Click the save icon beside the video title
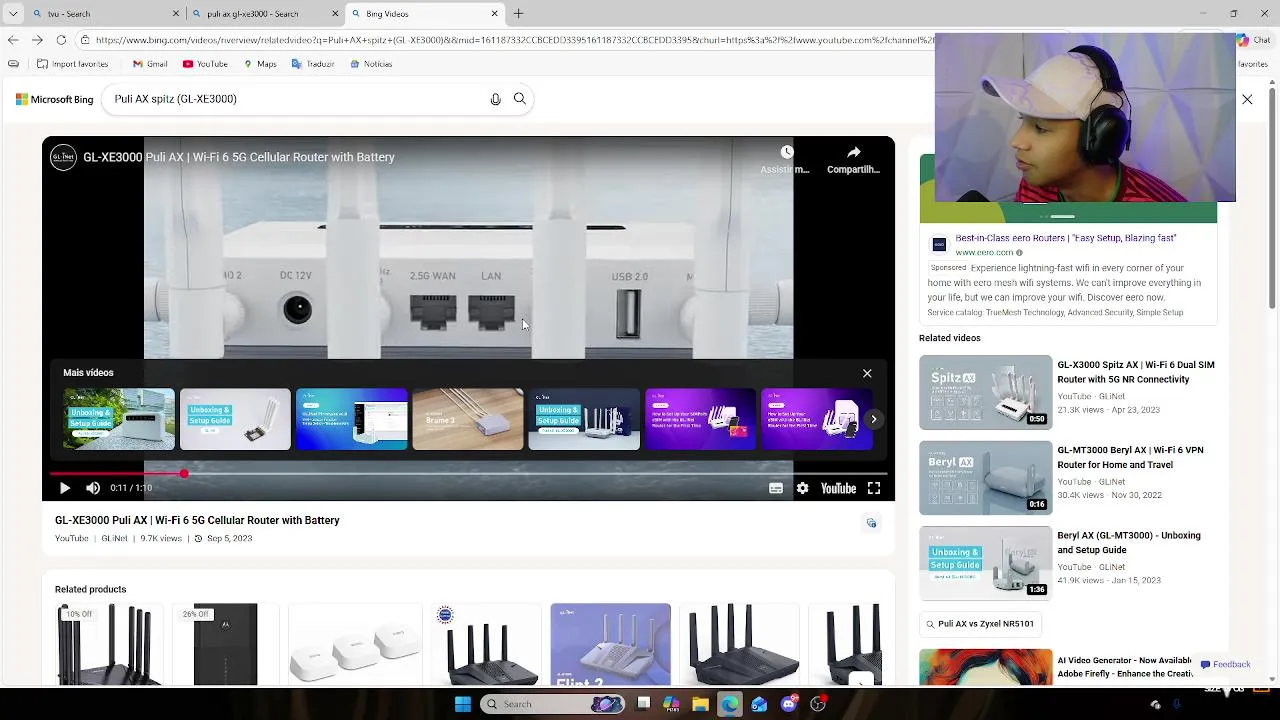 point(871,523)
